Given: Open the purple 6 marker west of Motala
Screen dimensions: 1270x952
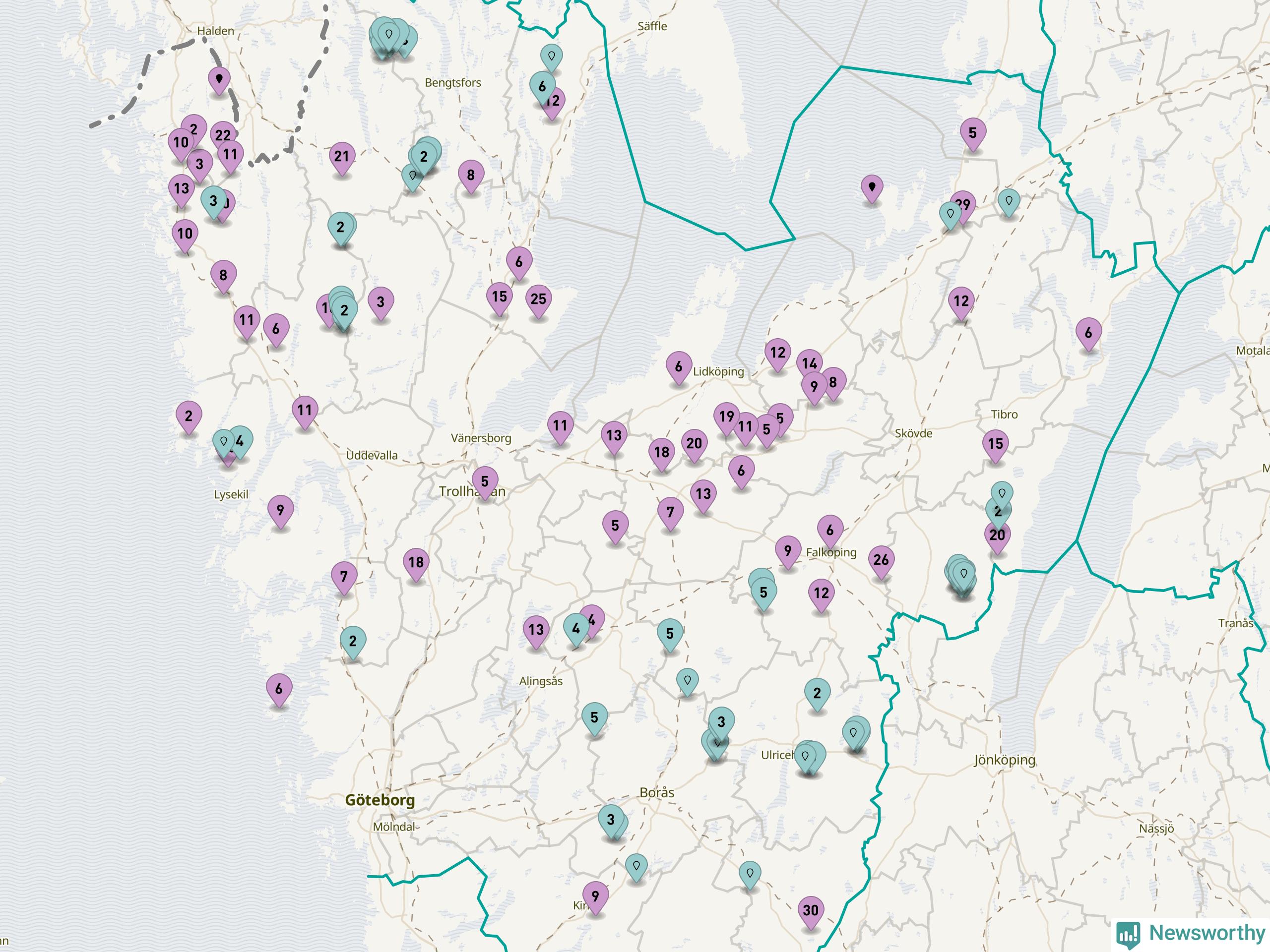Looking at the screenshot, I should [x=1088, y=333].
